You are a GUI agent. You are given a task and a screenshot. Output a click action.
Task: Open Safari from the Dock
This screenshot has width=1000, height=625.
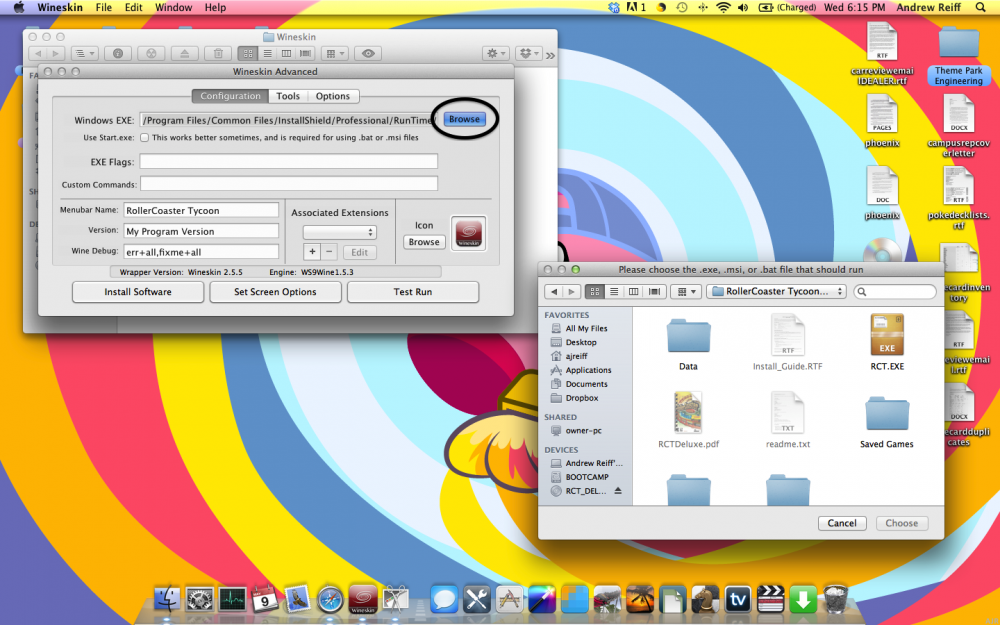[330, 599]
